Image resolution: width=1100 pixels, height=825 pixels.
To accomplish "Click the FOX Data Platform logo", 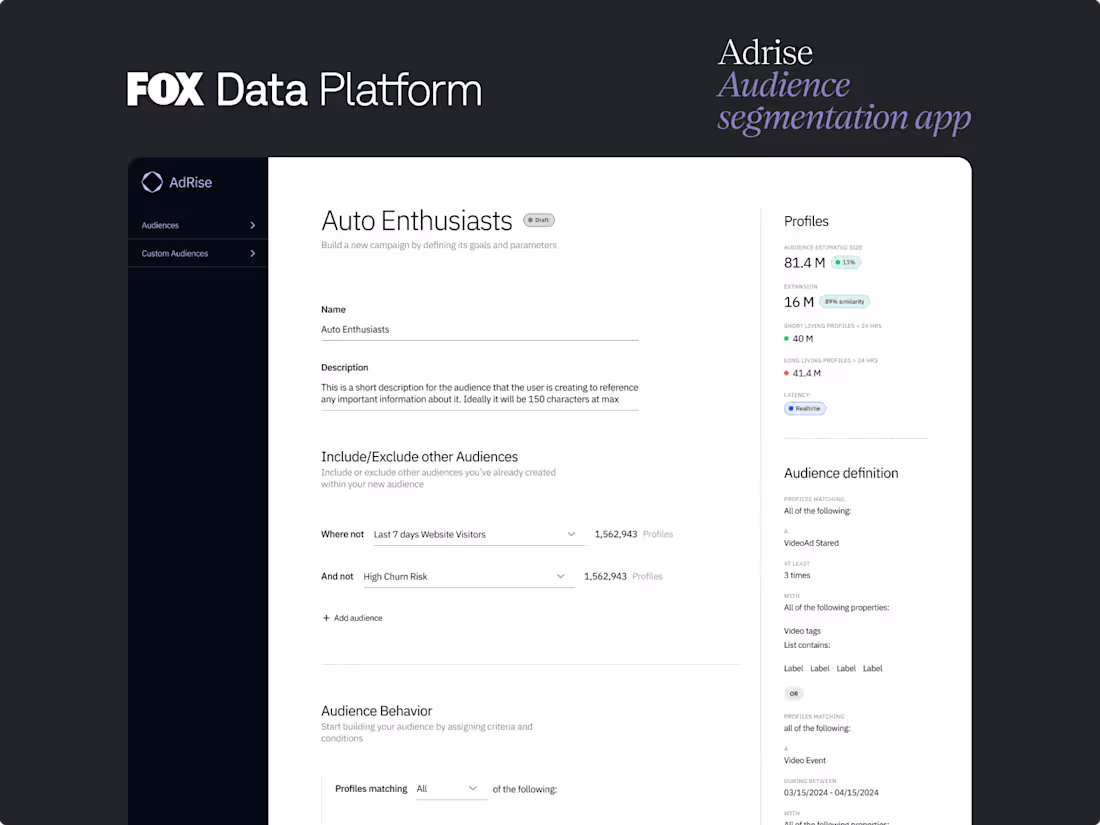I will pos(303,90).
